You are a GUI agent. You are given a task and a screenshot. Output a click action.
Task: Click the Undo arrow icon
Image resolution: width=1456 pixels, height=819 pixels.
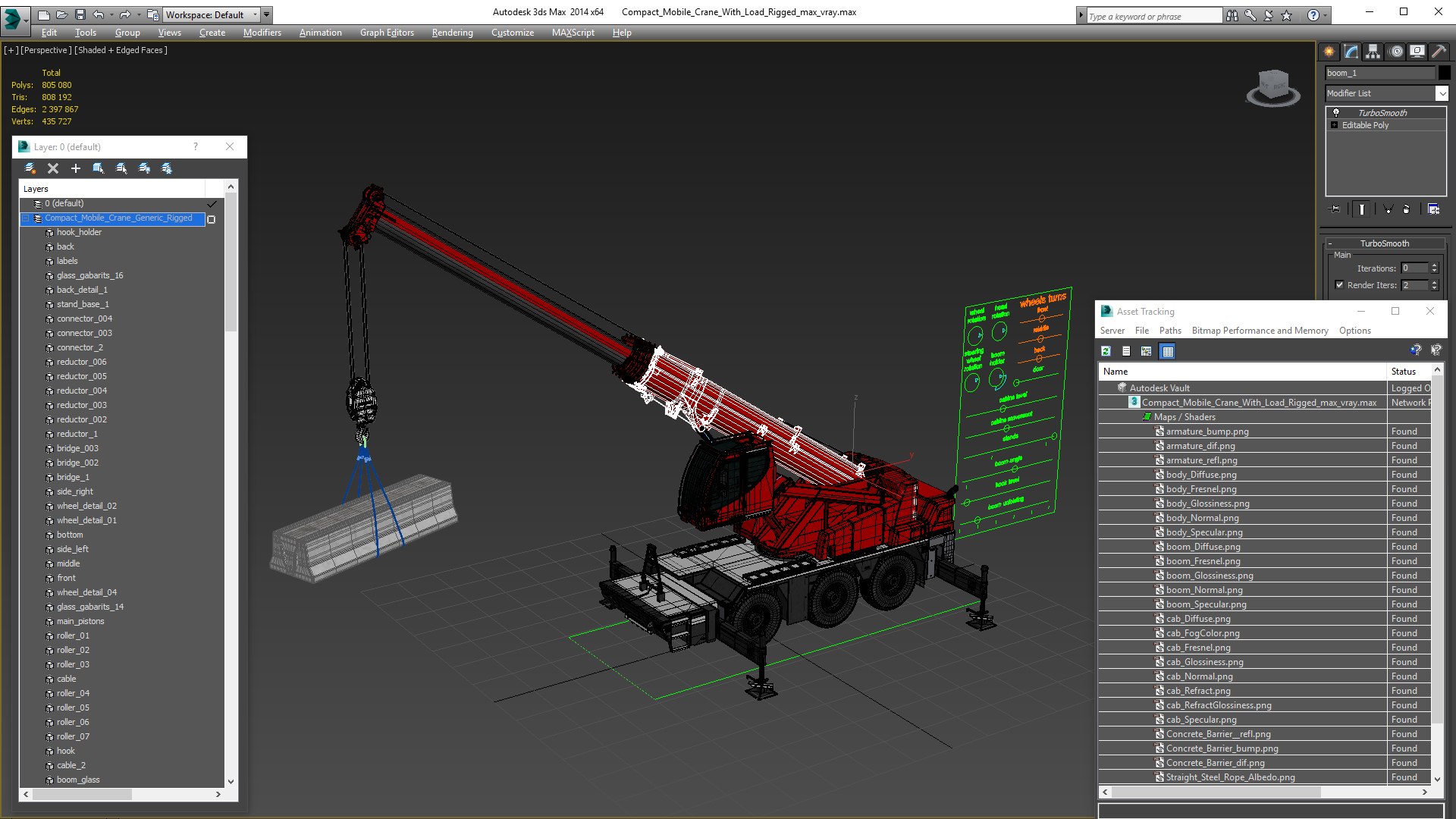pyautogui.click(x=98, y=14)
